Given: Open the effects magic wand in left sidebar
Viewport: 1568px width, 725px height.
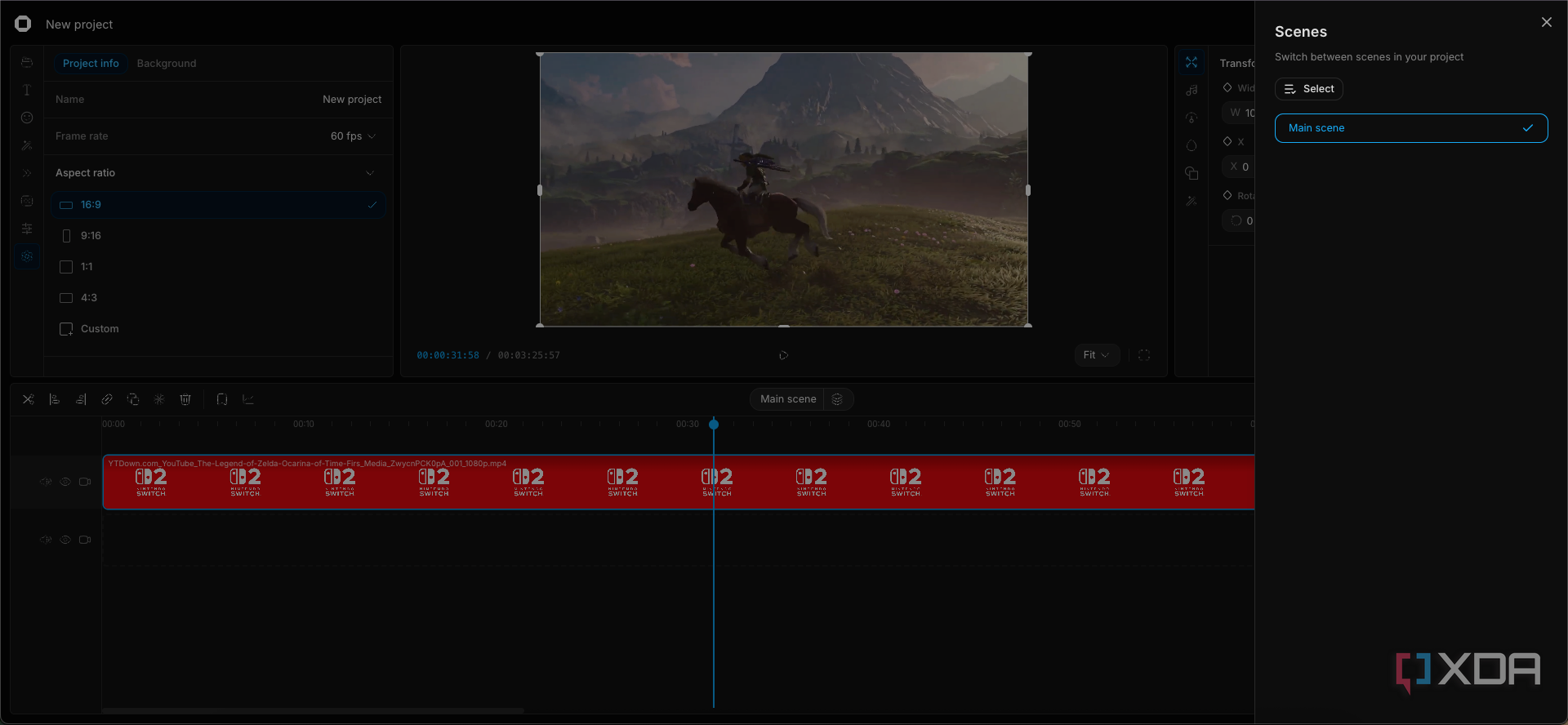Looking at the screenshot, I should [27, 145].
